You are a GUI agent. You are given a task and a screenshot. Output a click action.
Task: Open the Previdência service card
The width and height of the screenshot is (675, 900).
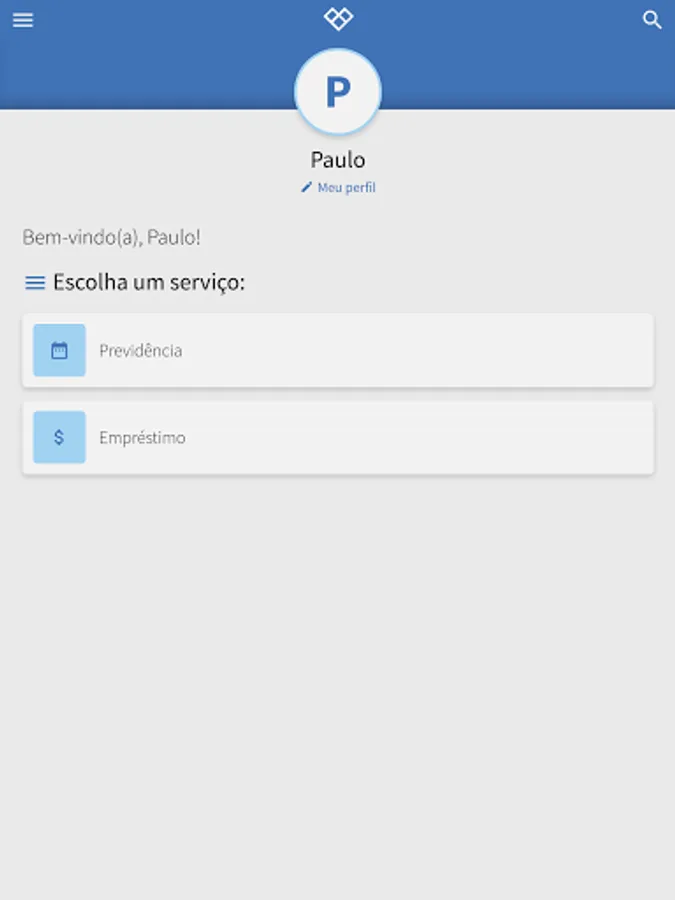tap(338, 350)
